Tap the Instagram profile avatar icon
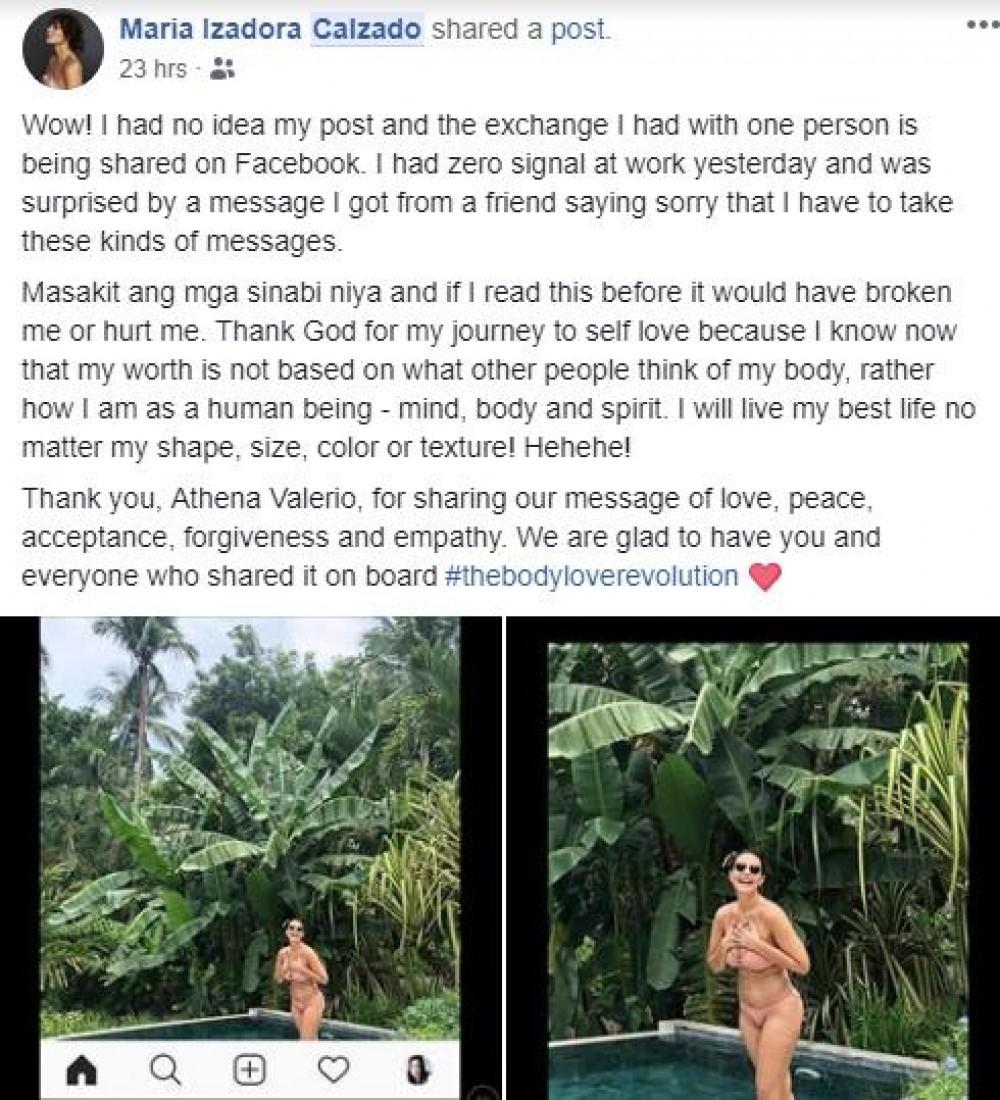1000x1100 pixels. pyautogui.click(x=417, y=1071)
